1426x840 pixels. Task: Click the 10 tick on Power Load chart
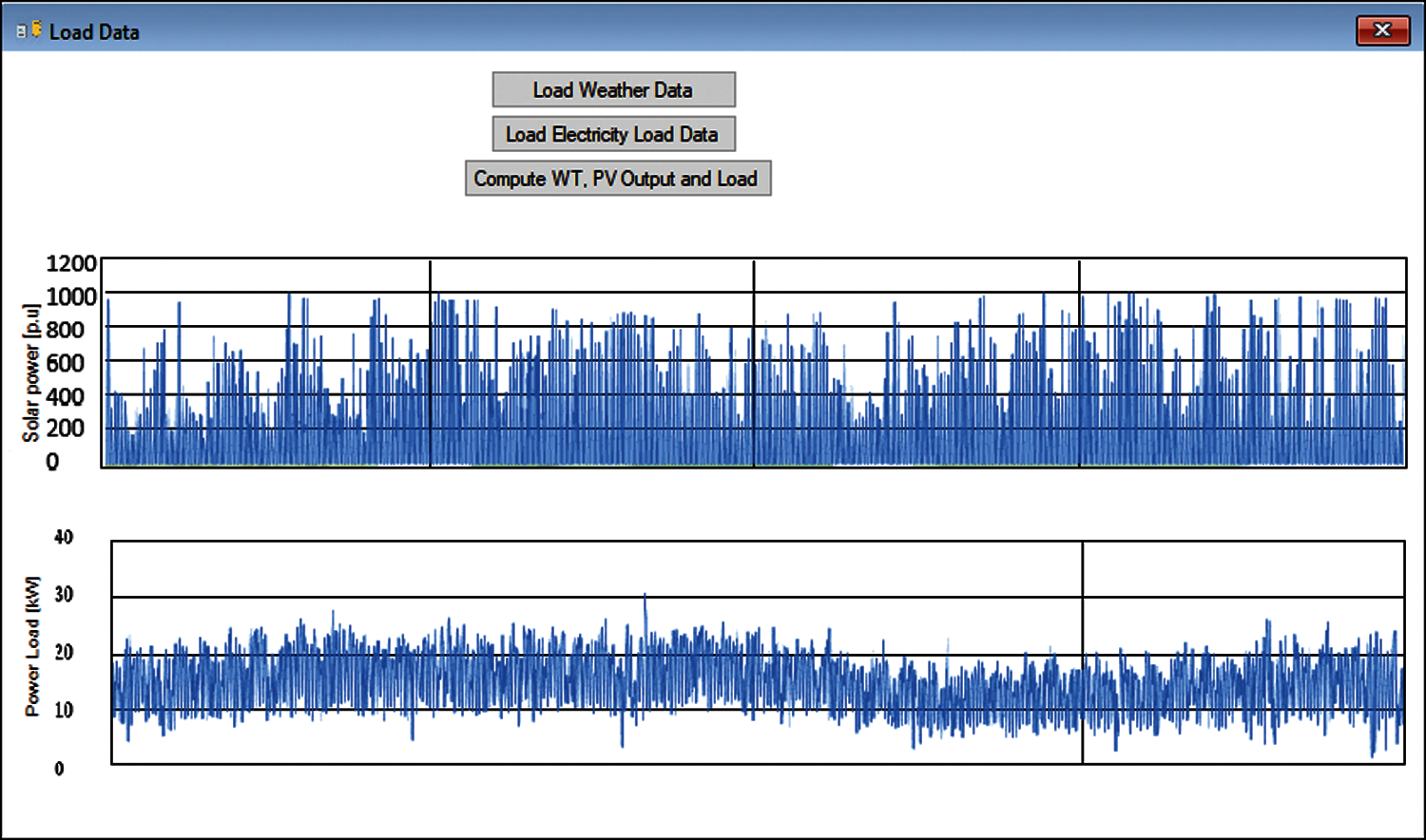[64, 710]
